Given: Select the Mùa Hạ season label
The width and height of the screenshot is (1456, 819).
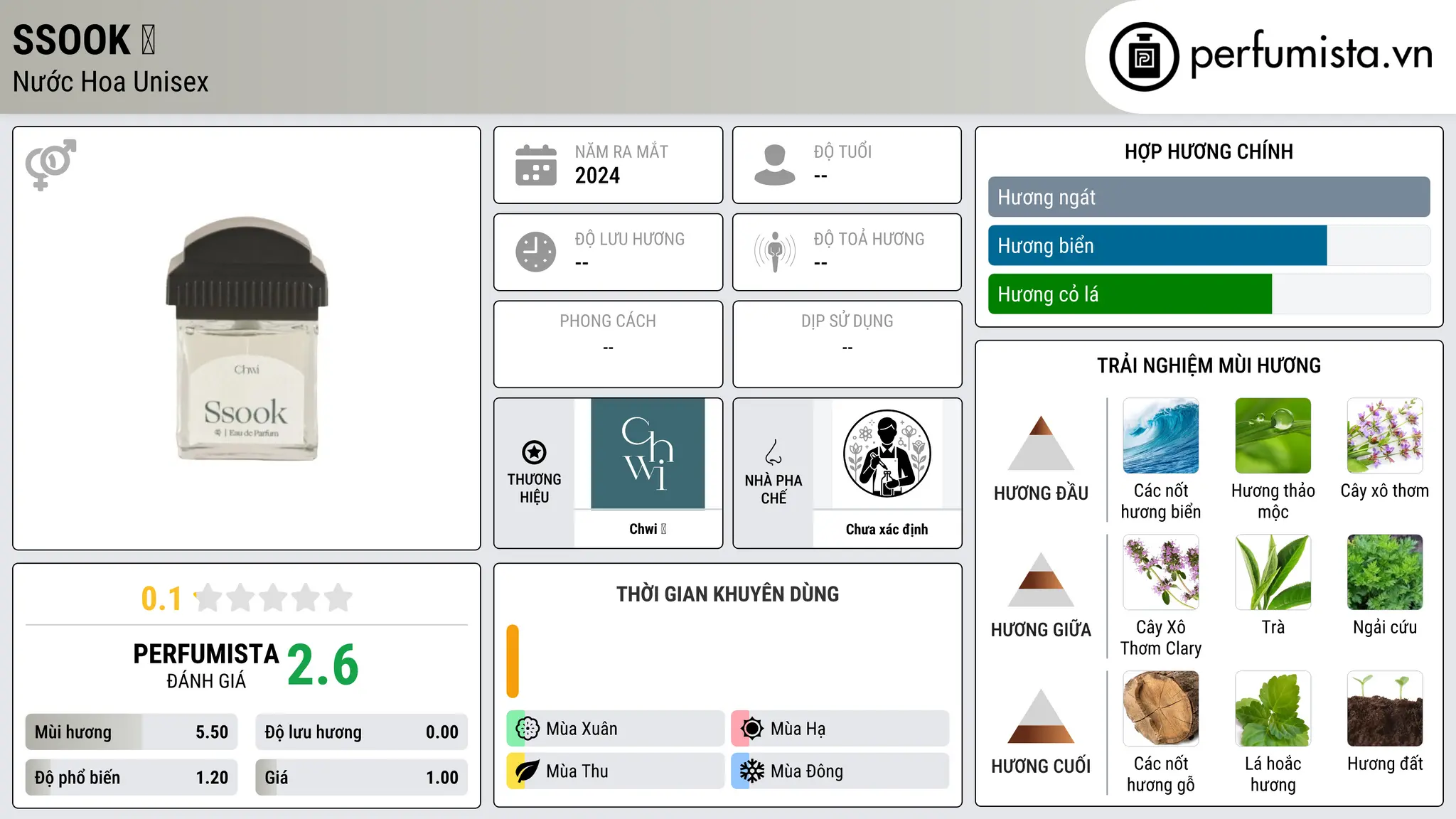Looking at the screenshot, I should (x=798, y=729).
